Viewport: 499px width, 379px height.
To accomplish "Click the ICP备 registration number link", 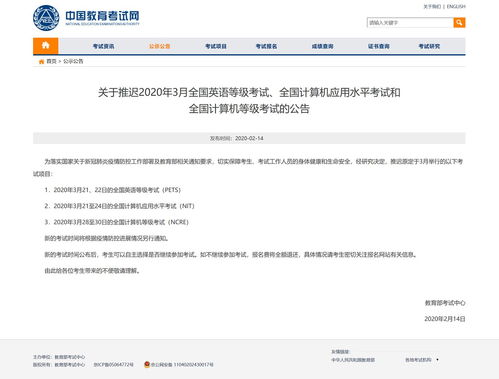I will [113, 365].
